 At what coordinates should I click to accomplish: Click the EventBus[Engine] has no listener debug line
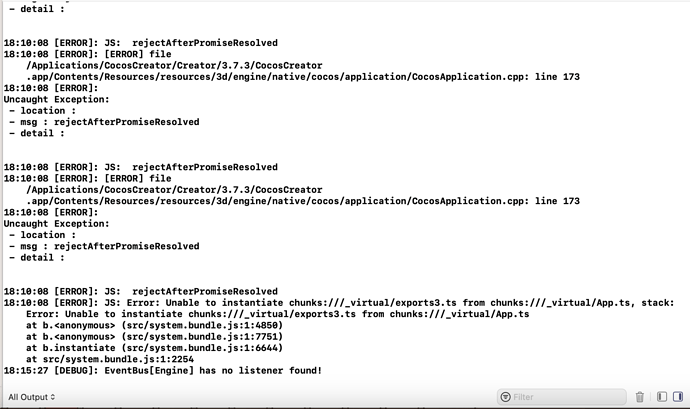point(163,371)
